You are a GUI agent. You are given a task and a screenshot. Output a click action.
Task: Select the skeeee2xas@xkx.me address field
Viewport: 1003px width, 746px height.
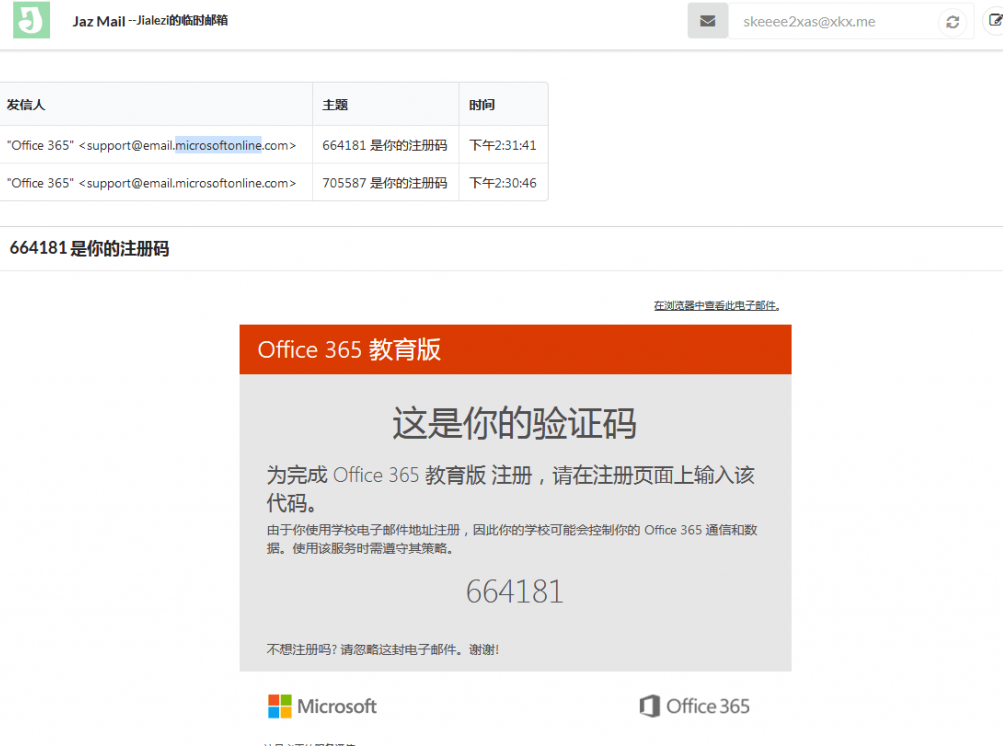click(832, 22)
